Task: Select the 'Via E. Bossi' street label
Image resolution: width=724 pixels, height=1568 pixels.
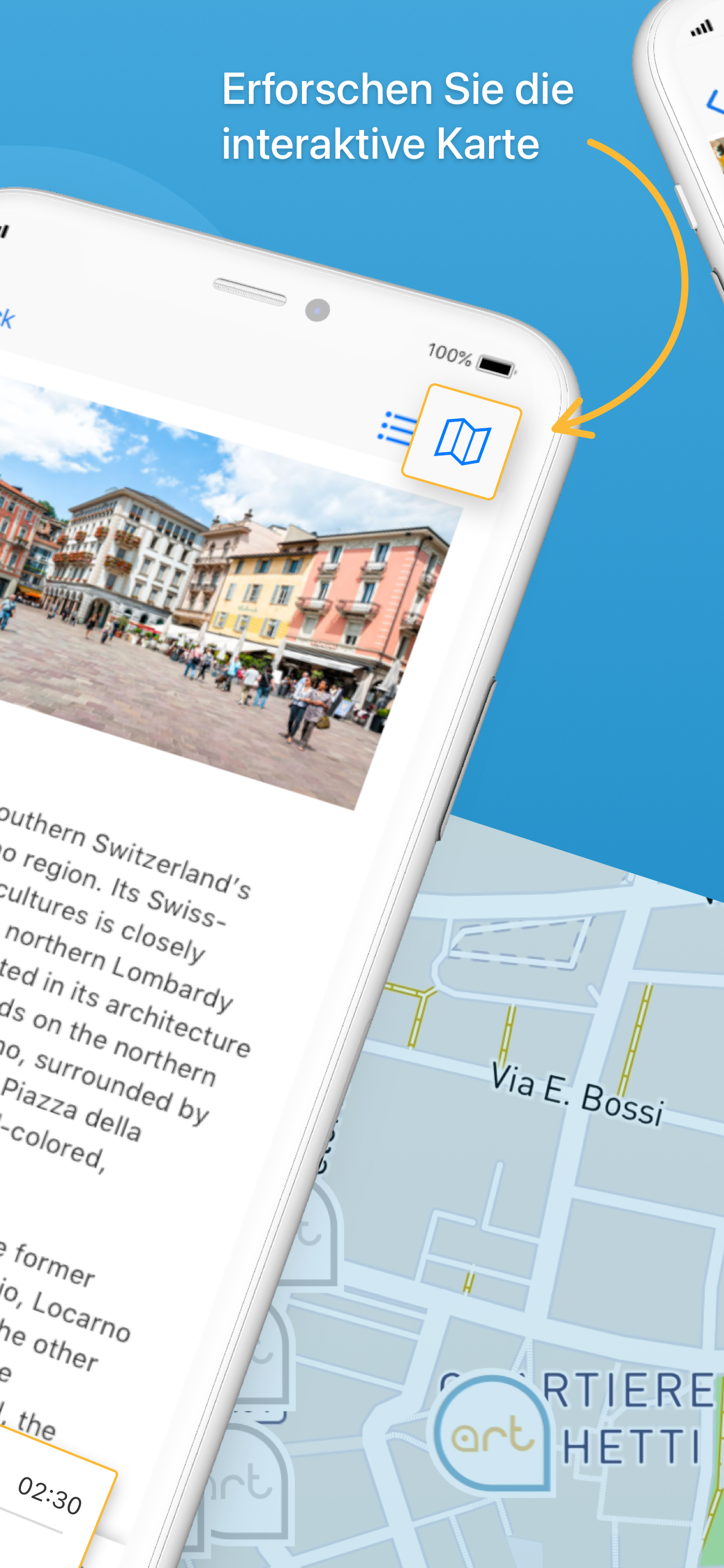Action: click(577, 1094)
